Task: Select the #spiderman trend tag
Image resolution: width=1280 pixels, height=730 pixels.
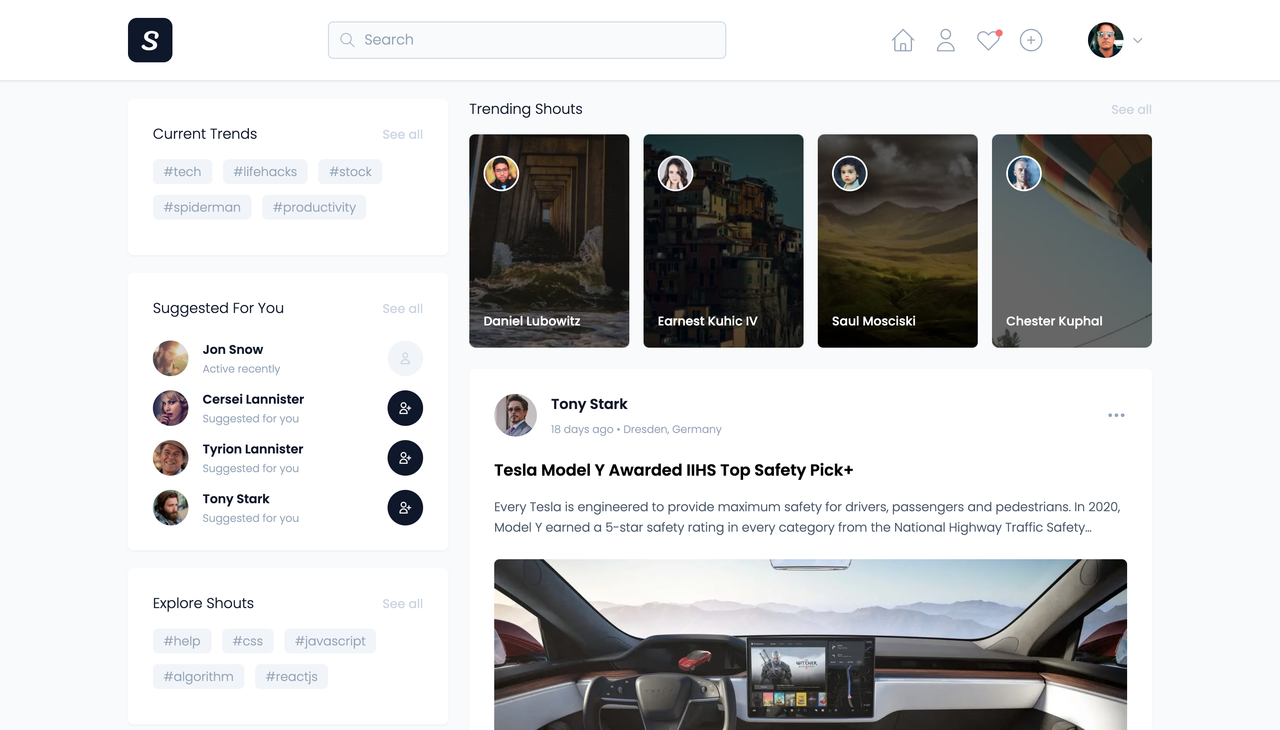Action: pyautogui.click(x=202, y=207)
